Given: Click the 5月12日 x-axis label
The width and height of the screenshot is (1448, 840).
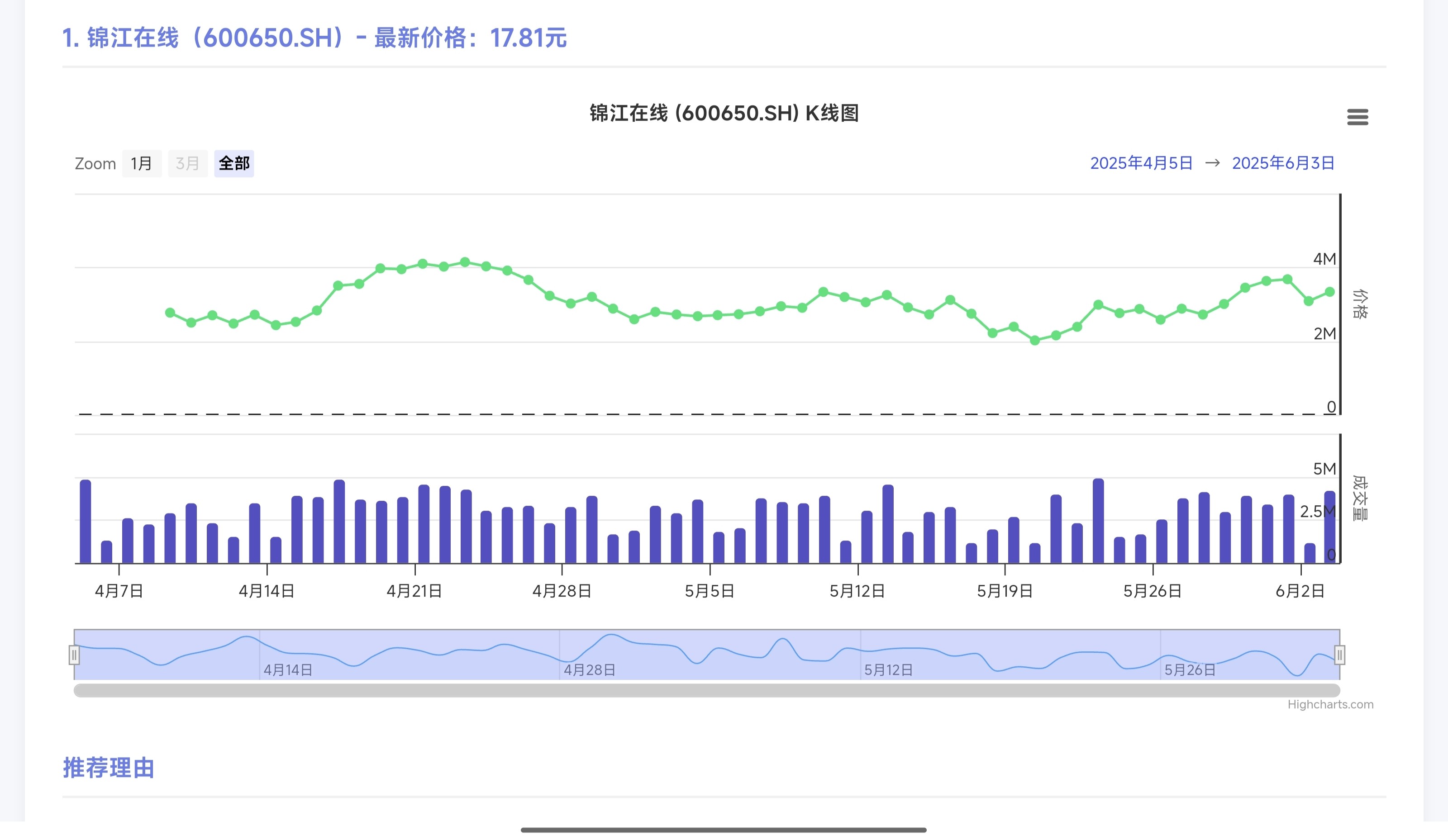Looking at the screenshot, I should pyautogui.click(x=857, y=591).
